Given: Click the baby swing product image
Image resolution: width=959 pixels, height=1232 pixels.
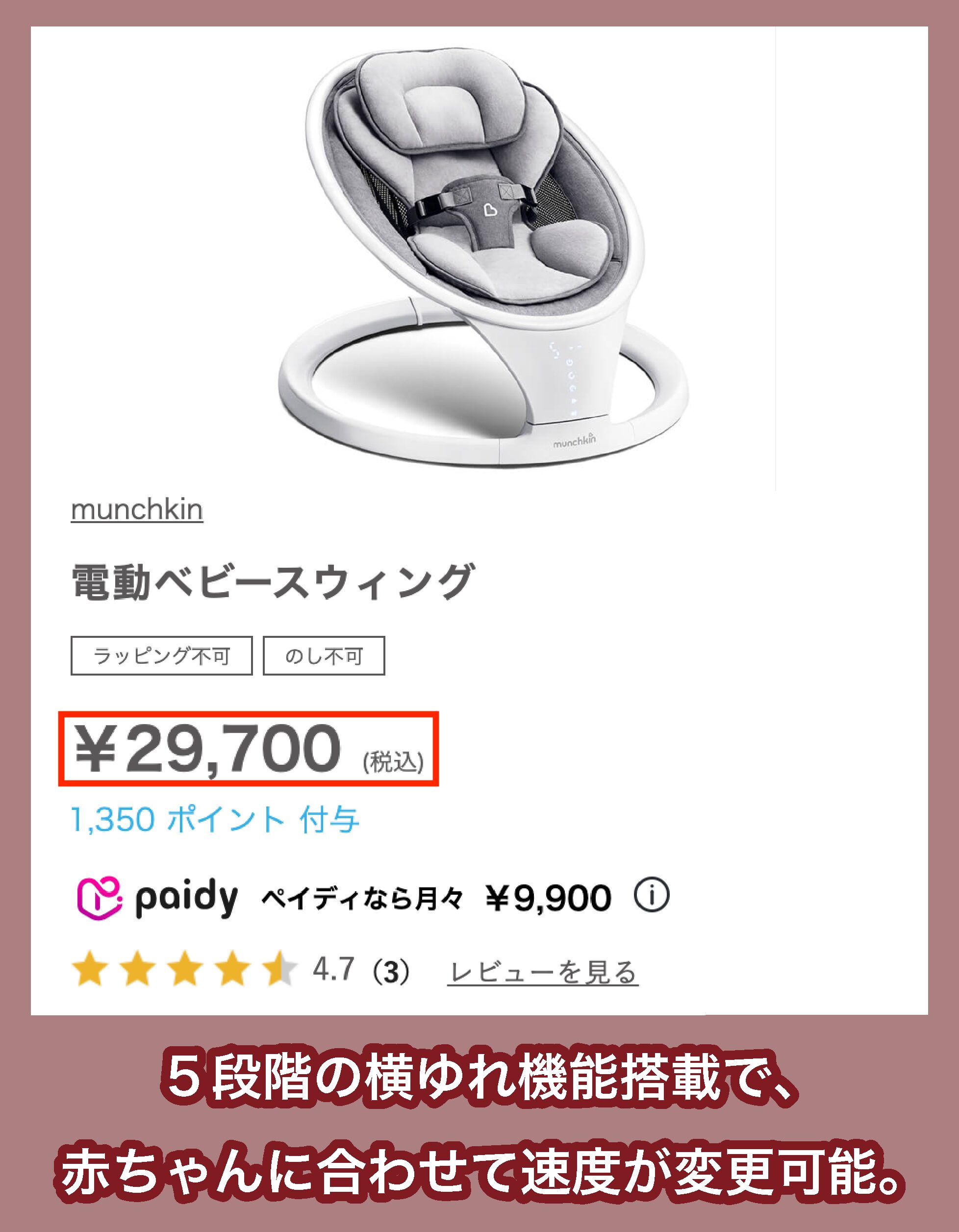Looking at the screenshot, I should pyautogui.click(x=483, y=254).
